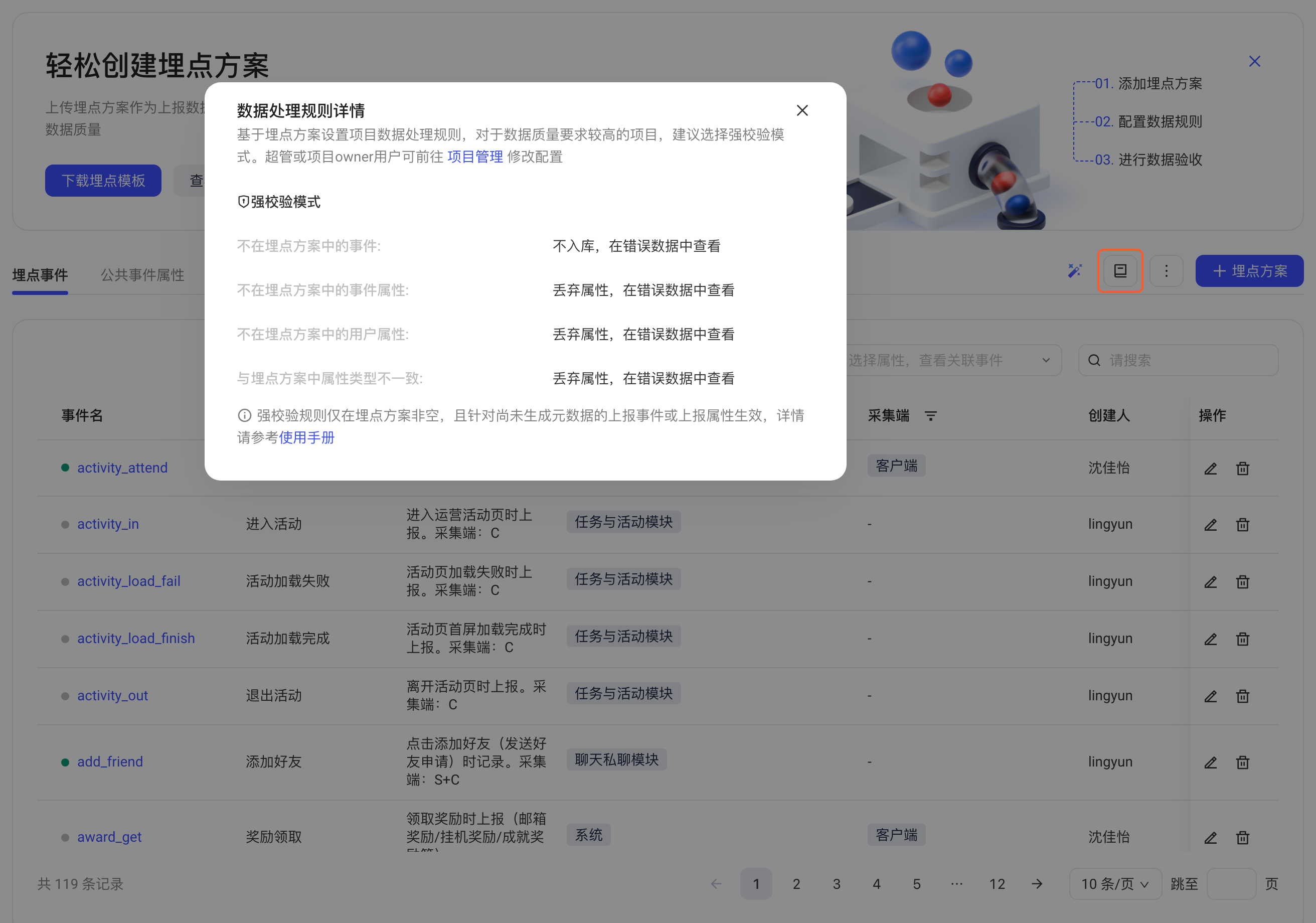Click step 01. 添加埋点方案
This screenshot has width=1316, height=923.
pos(1148,84)
